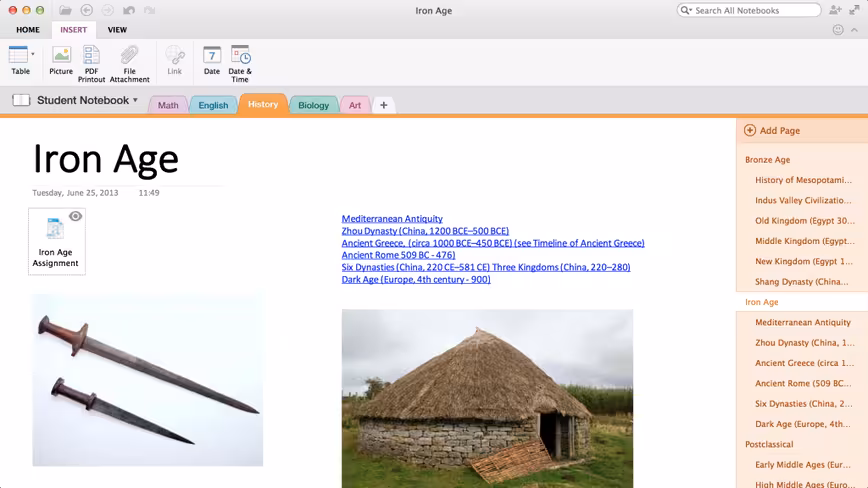The image size is (868, 488).
Task: Add a File Attachment
Action: [130, 64]
